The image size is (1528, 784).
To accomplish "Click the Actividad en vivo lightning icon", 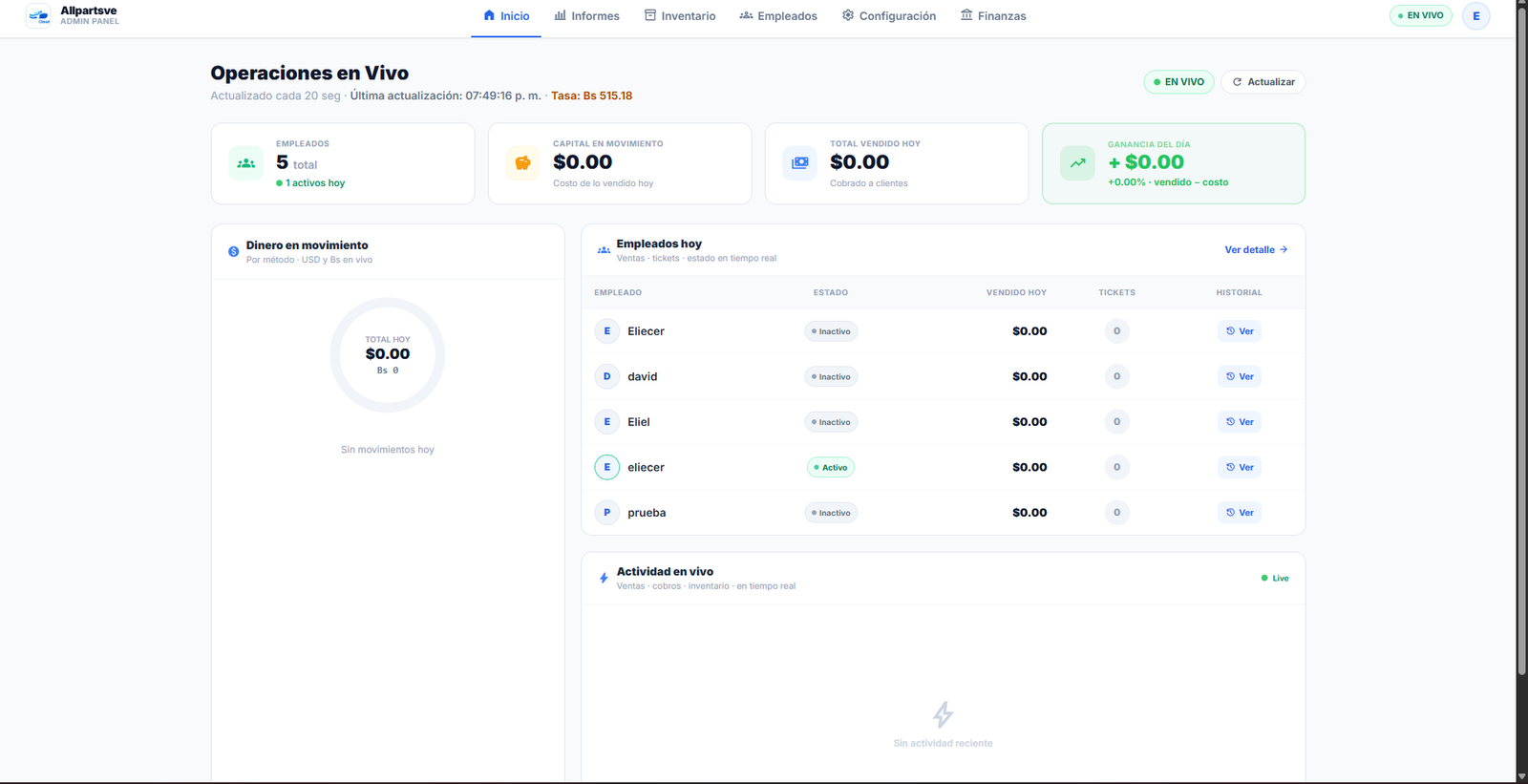I will pos(604,578).
